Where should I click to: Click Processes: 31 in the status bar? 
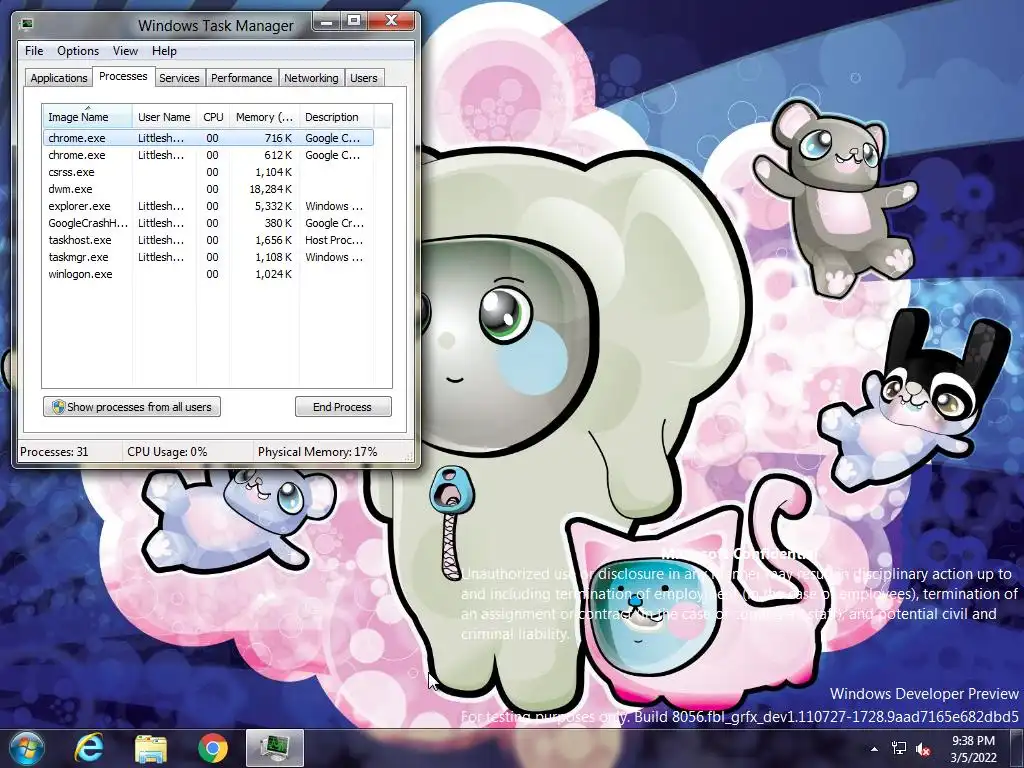click(x=54, y=452)
